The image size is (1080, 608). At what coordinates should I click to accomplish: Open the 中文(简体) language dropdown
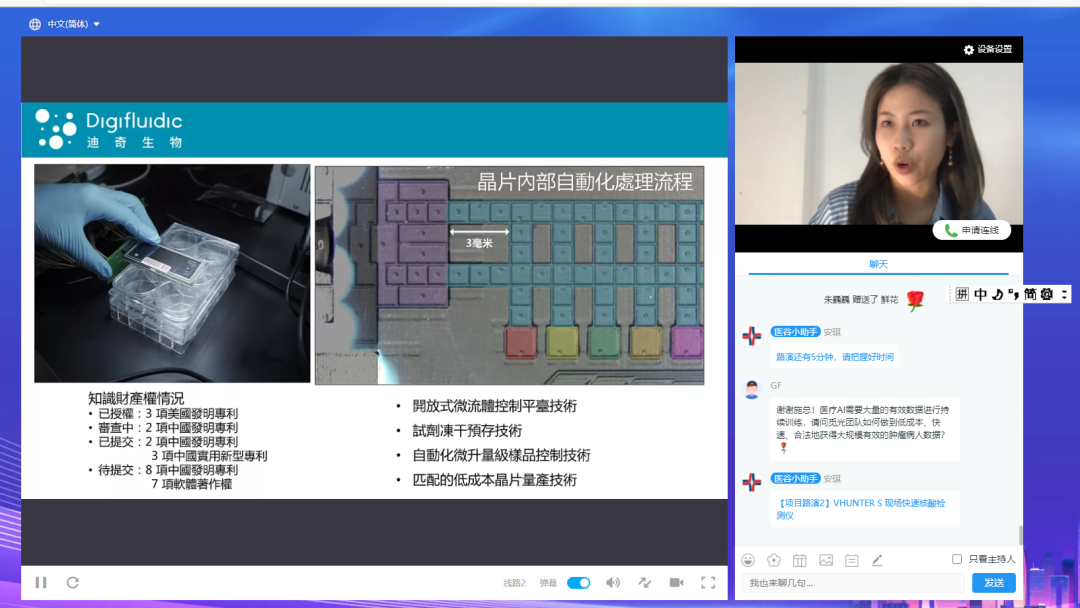[66, 23]
